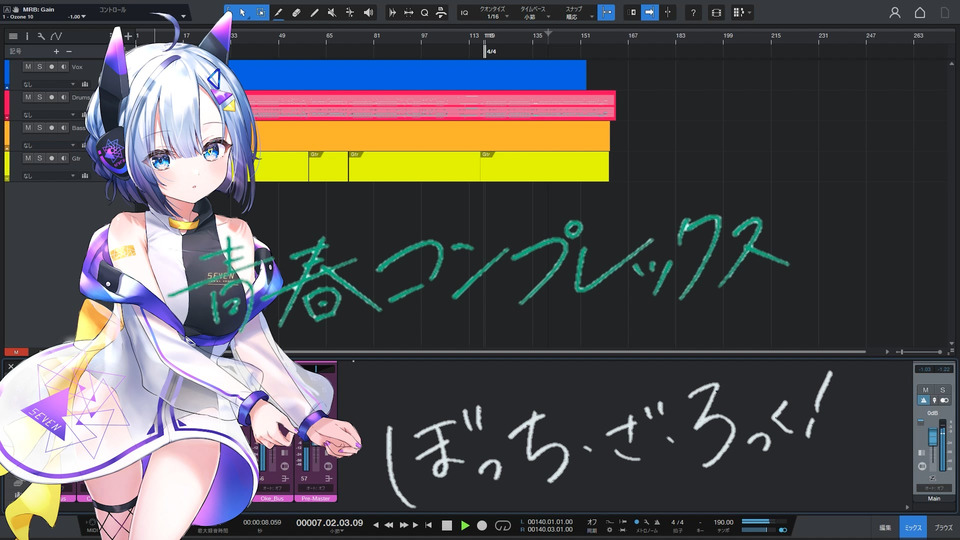Solo the Main channel with S

pos(942,389)
